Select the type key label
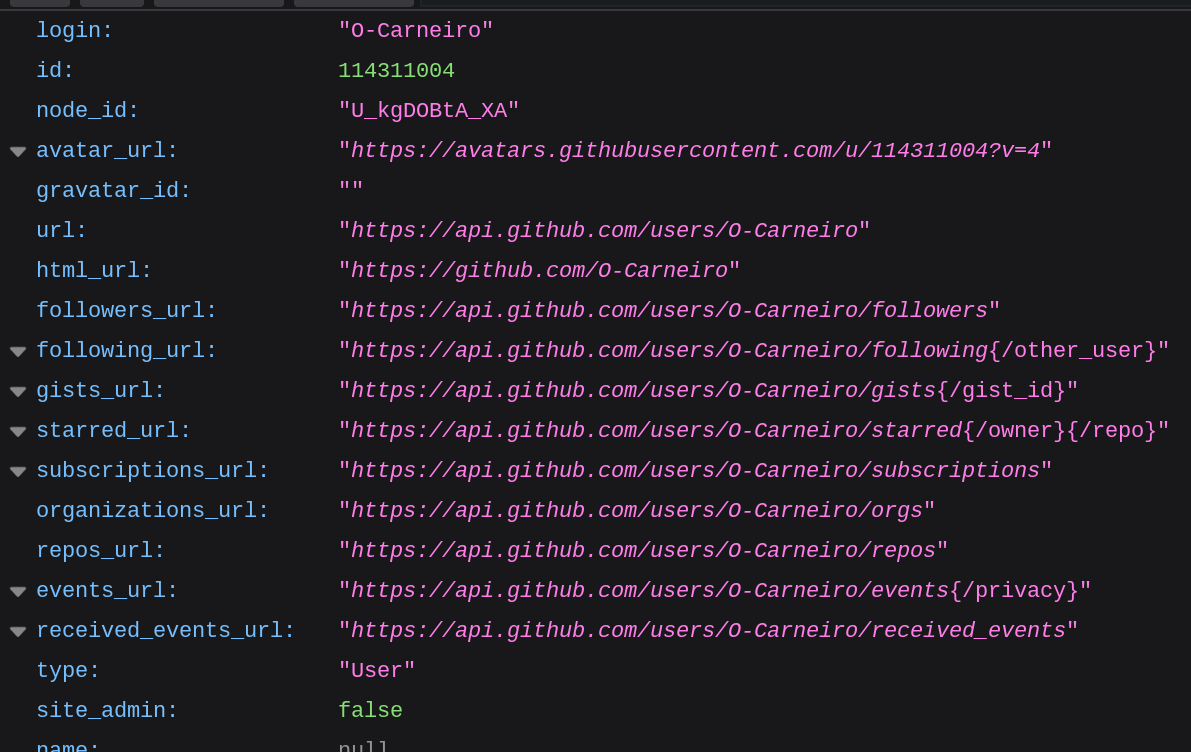 coord(68,671)
